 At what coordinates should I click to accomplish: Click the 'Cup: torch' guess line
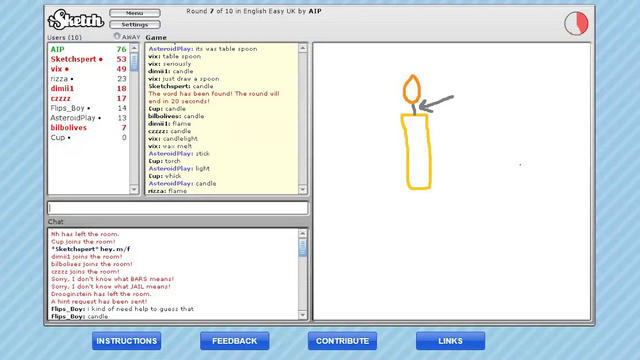tap(164, 161)
